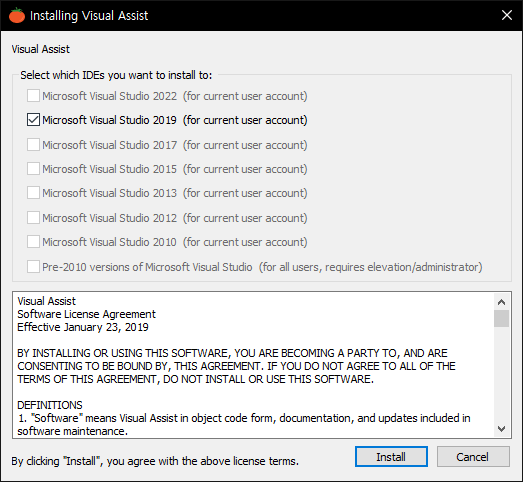This screenshot has height=482, width=523.
Task: Click the 'Visual Assist' label above the IDE group
Action: (41, 49)
